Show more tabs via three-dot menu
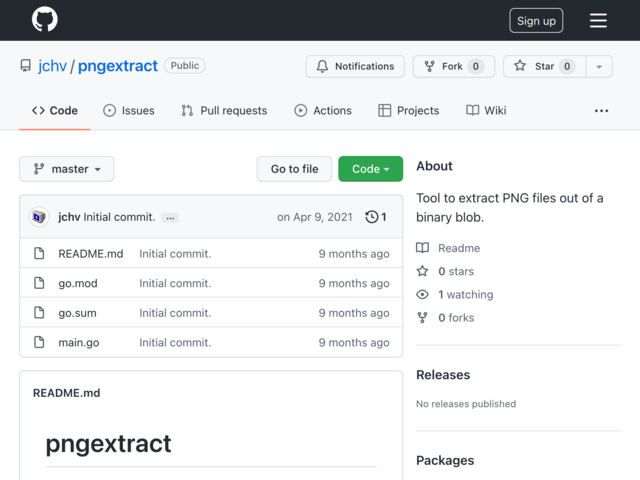 click(x=601, y=111)
